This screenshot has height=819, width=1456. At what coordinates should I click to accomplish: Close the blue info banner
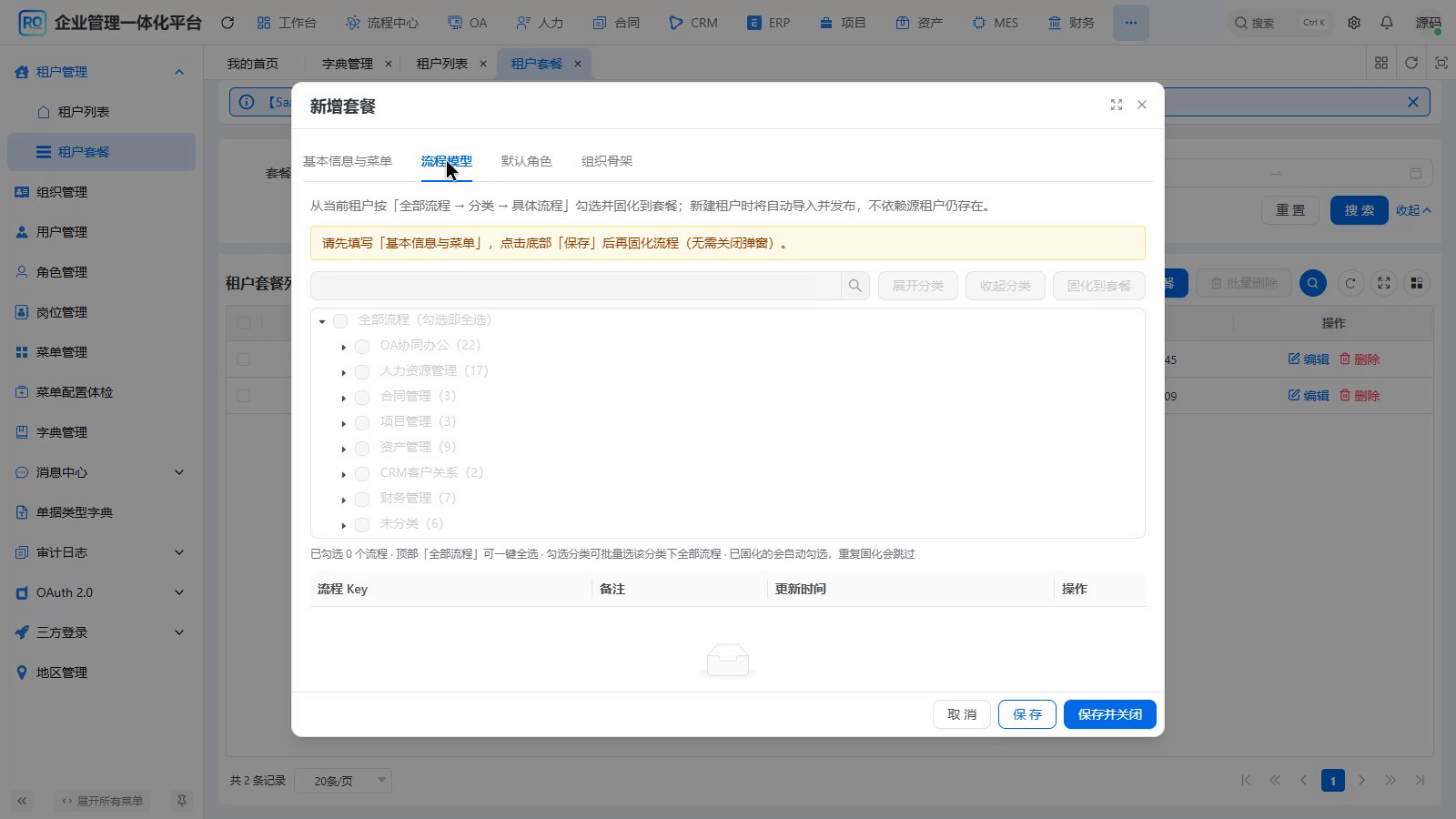[1413, 102]
